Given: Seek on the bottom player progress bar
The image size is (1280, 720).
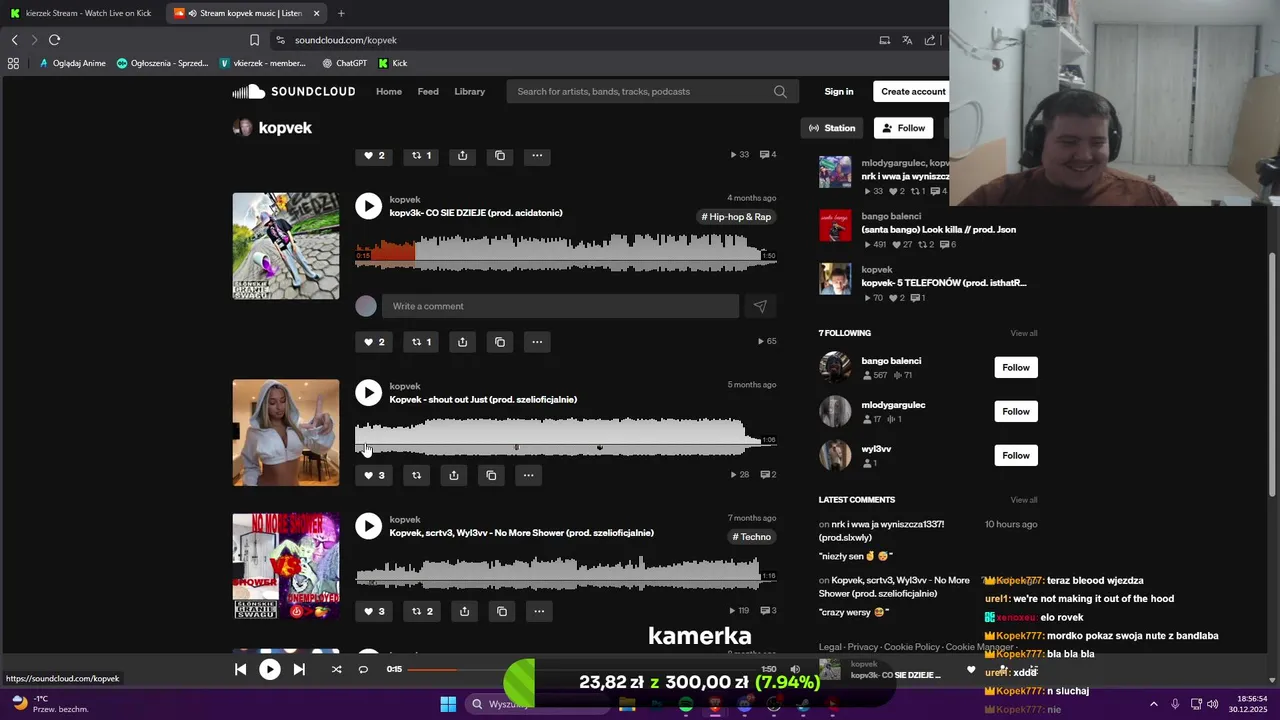Looking at the screenshot, I should point(583,669).
